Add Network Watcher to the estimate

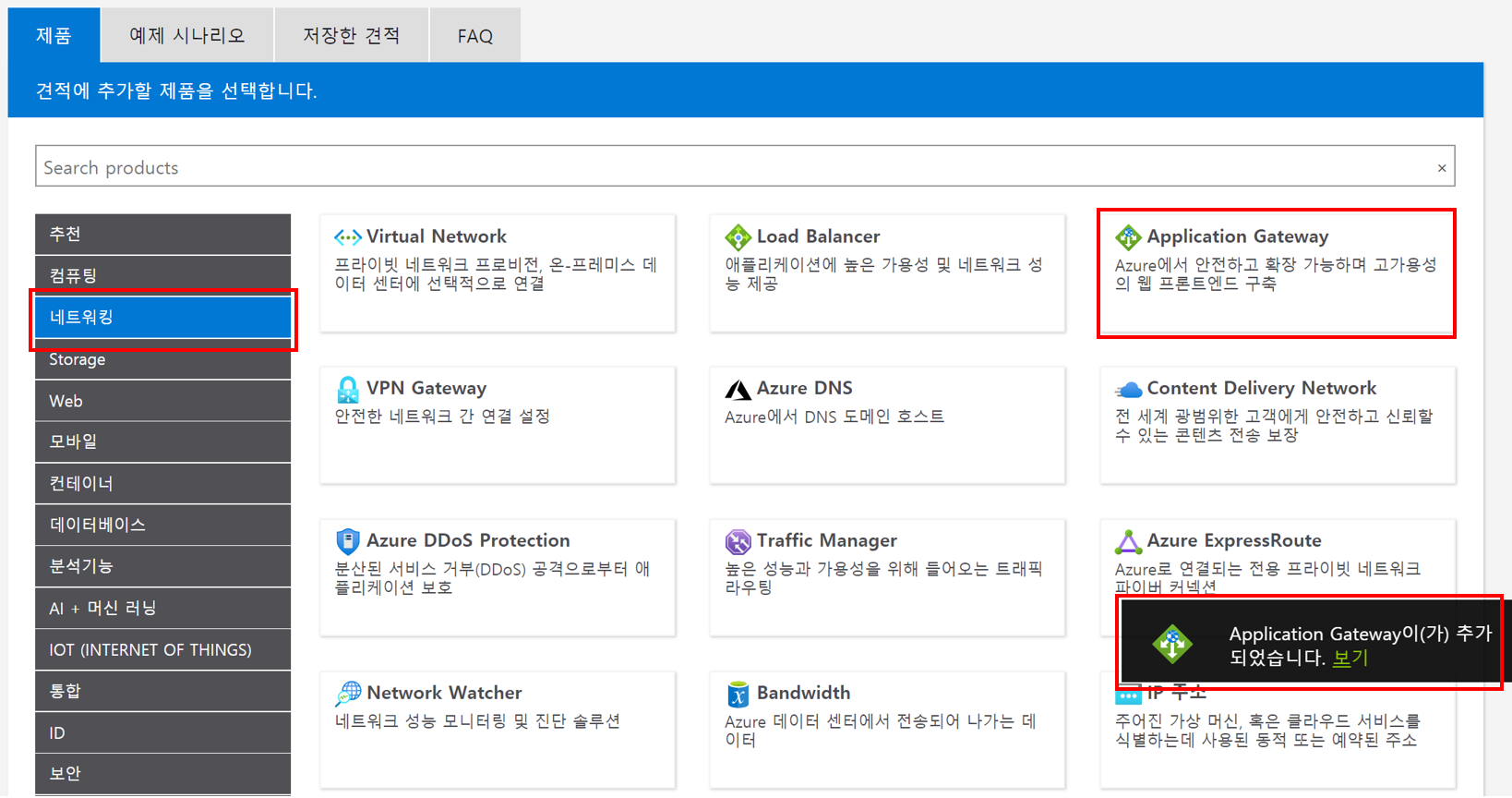pyautogui.click(x=498, y=730)
